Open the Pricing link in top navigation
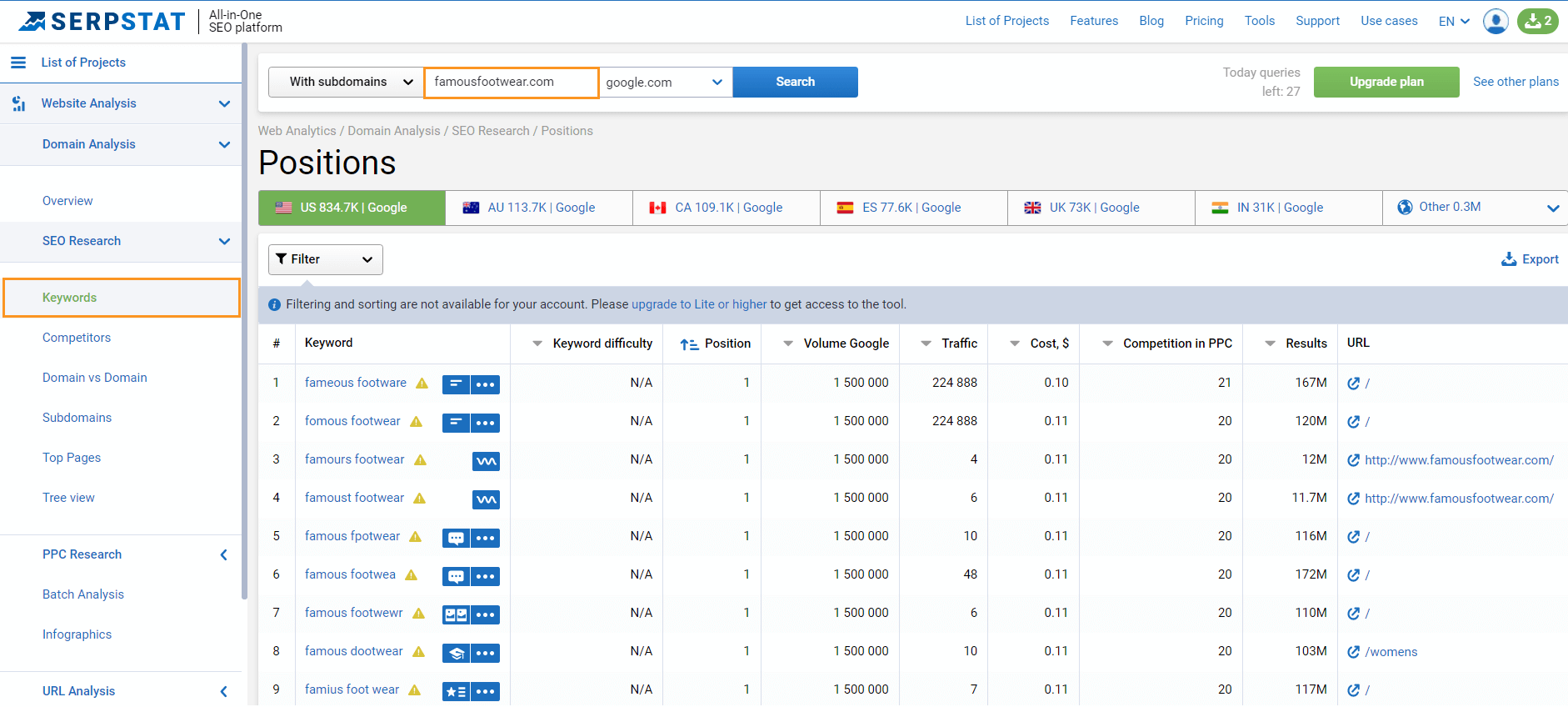 coord(1204,21)
